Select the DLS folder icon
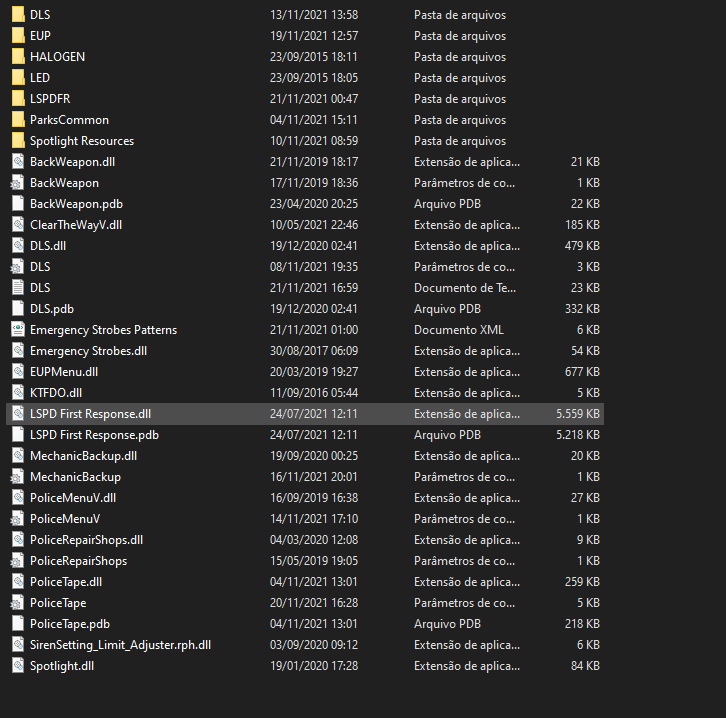Image resolution: width=726 pixels, height=718 pixels. (18, 15)
